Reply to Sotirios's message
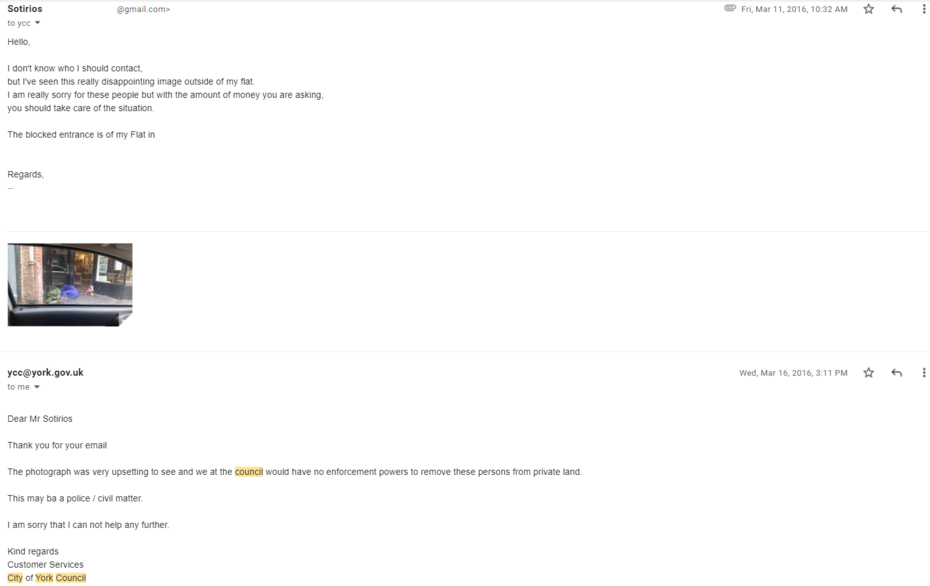 (x=896, y=9)
